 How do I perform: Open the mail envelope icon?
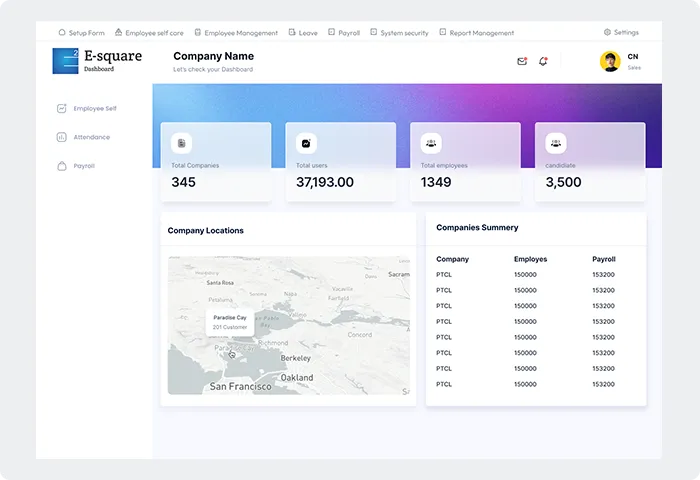(x=522, y=61)
